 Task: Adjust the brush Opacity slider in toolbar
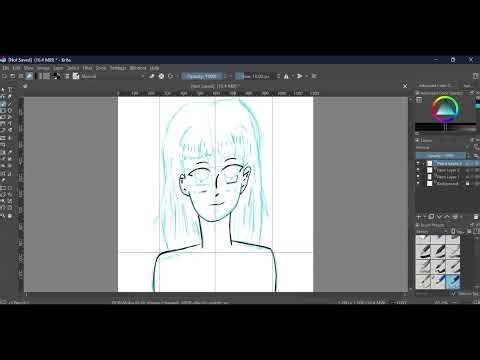[202, 76]
